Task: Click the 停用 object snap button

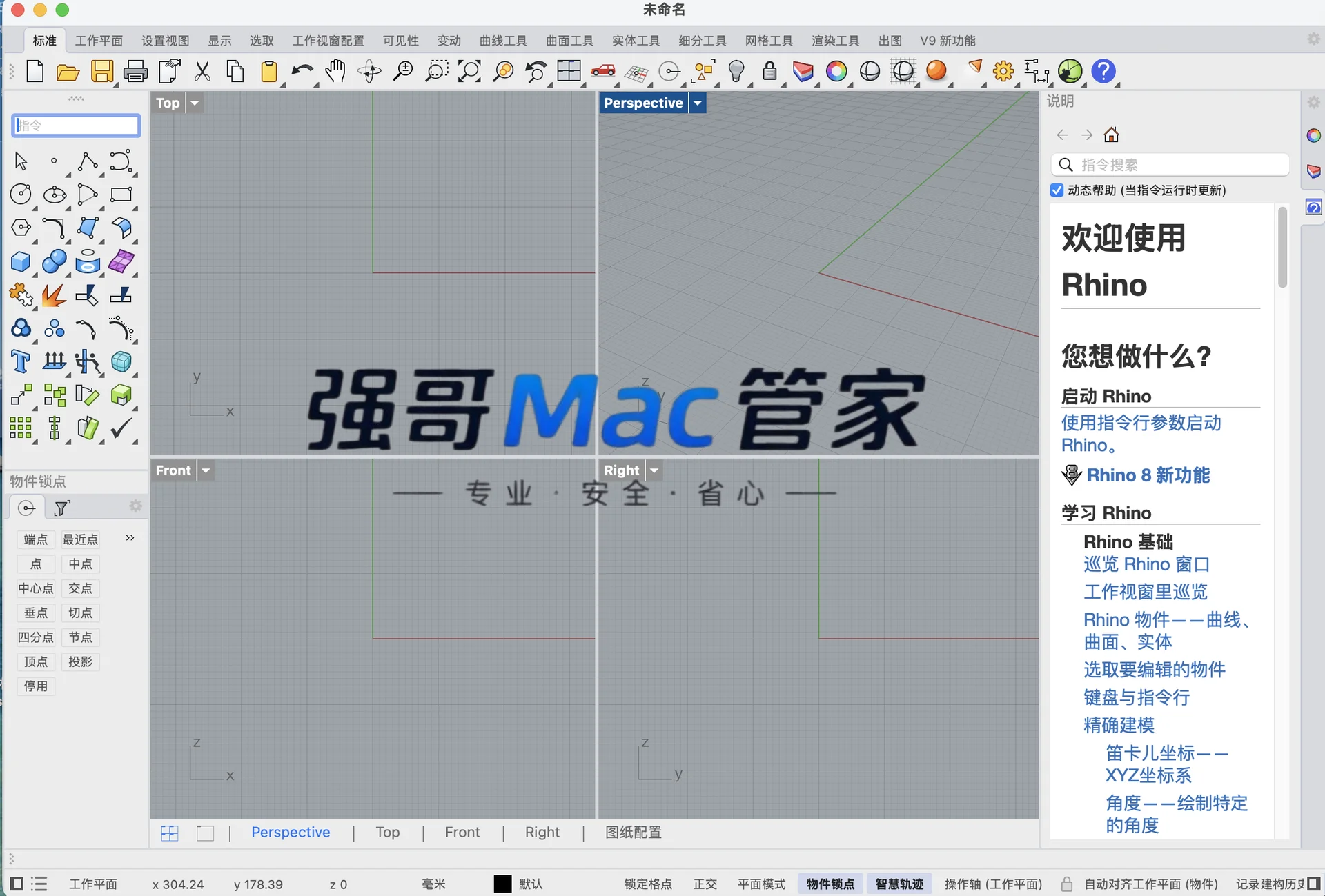Action: (36, 686)
